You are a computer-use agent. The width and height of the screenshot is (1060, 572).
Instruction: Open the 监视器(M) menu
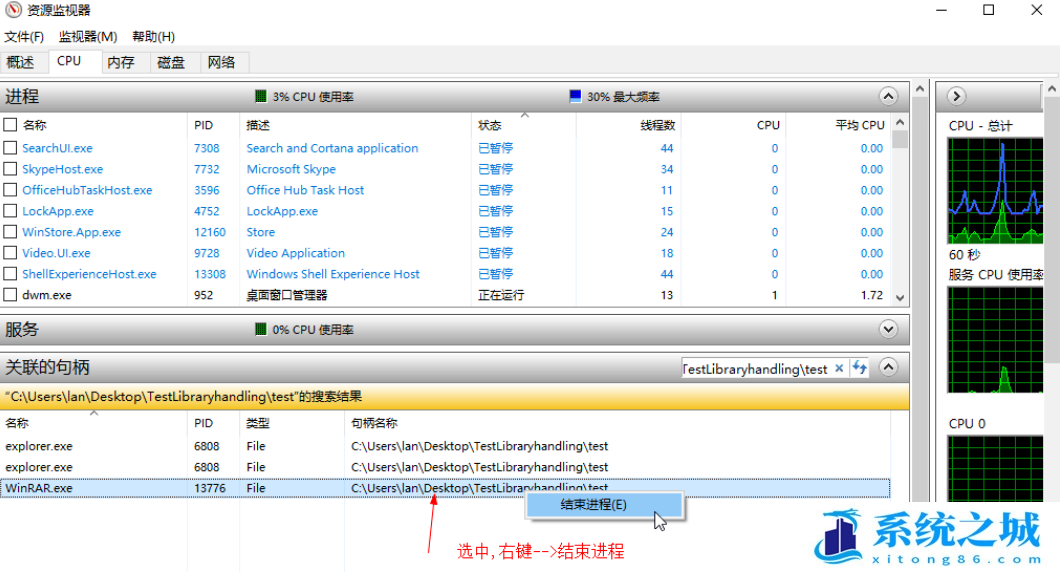pos(88,37)
